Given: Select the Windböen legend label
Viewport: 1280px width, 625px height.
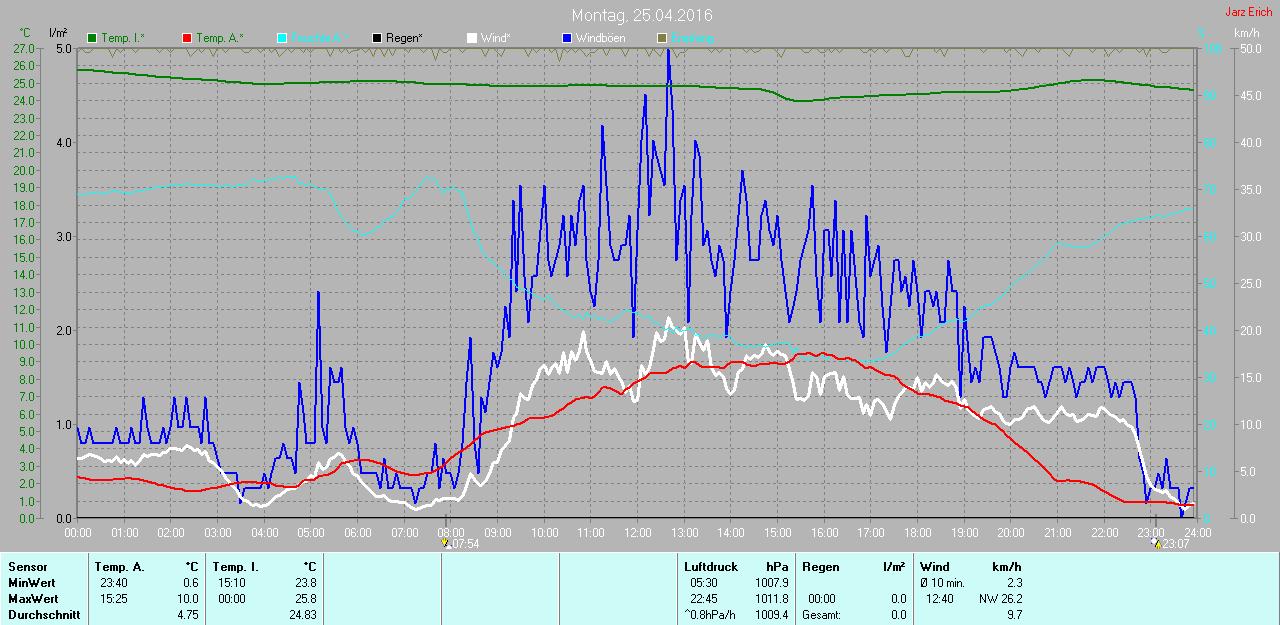Looking at the screenshot, I should (x=600, y=38).
